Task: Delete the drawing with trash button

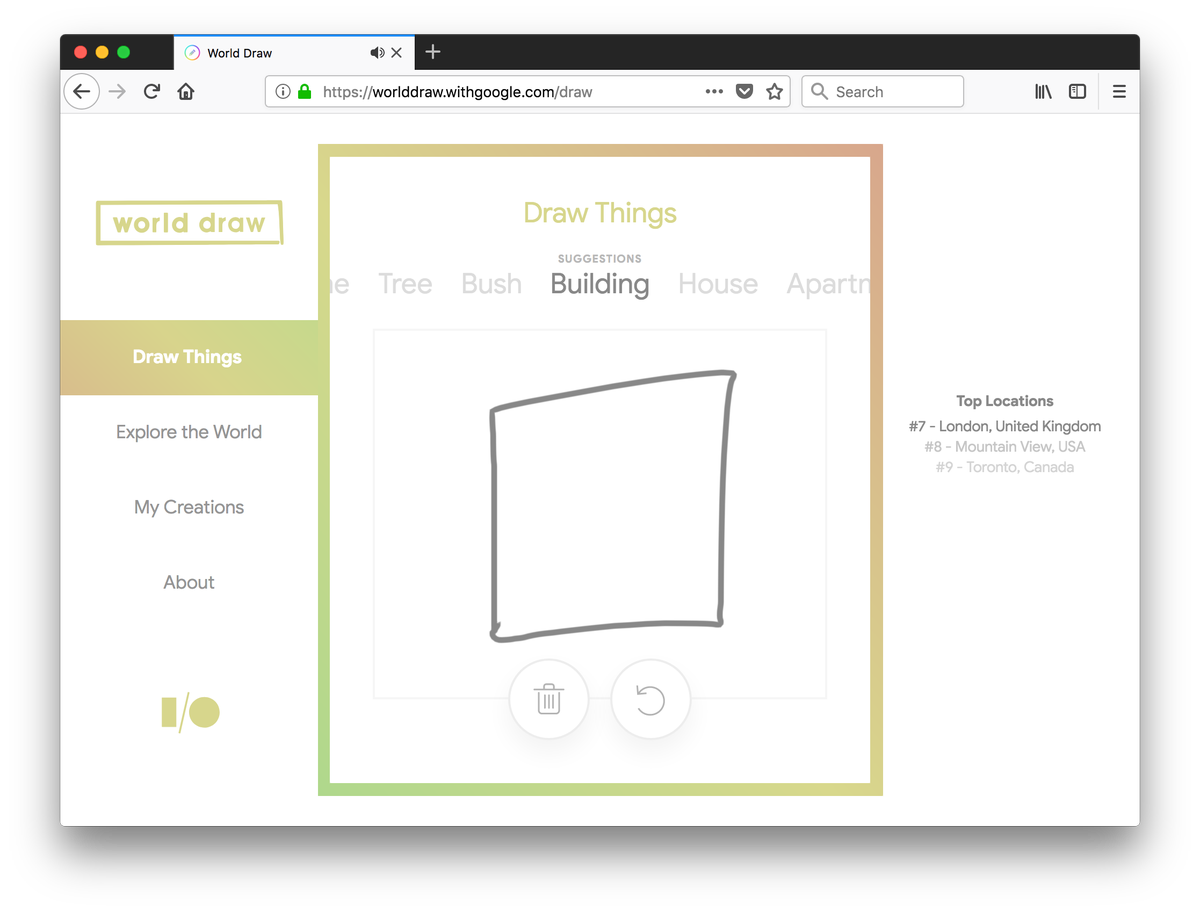Action: point(548,699)
